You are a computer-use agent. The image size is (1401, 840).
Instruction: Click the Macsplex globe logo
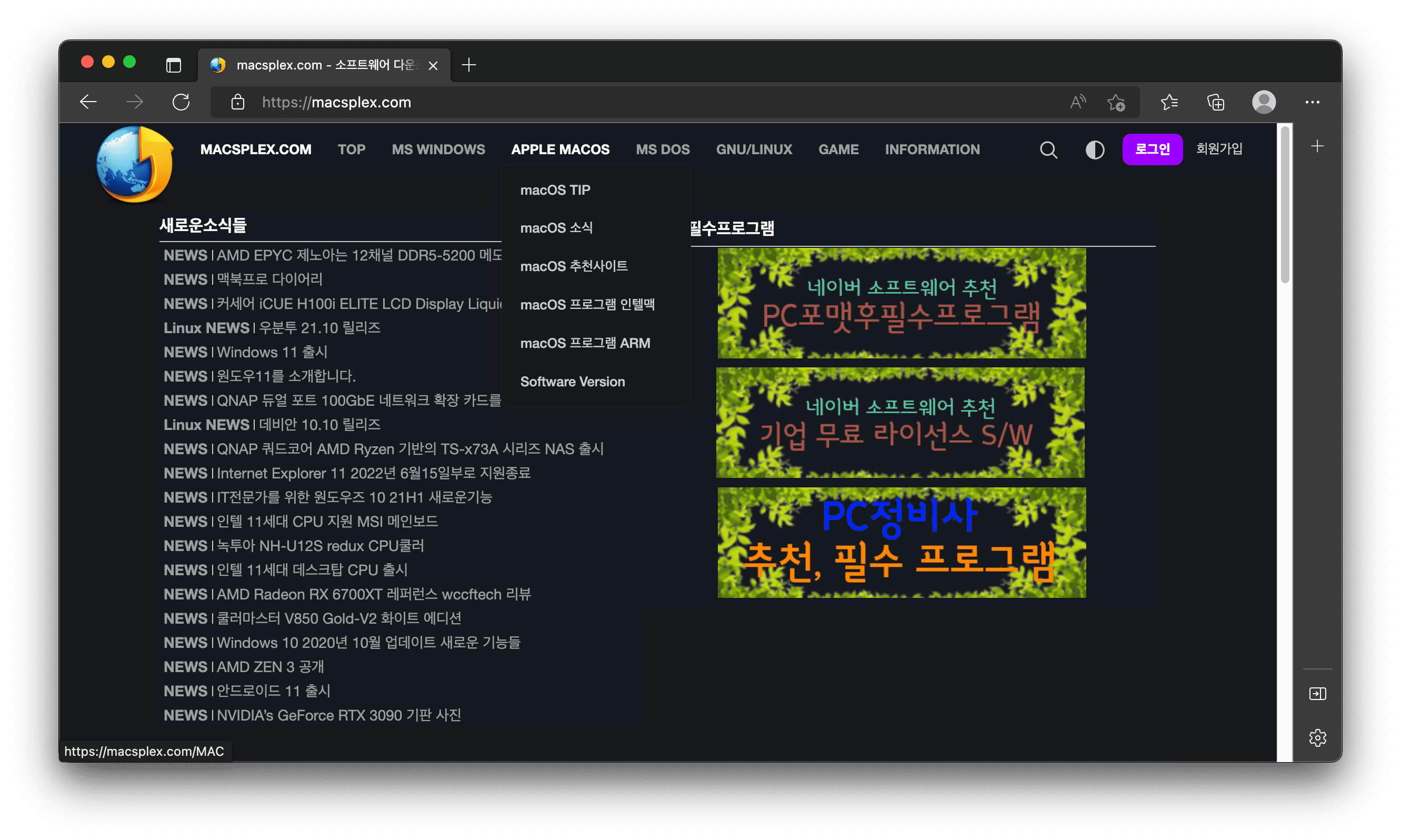point(135,164)
